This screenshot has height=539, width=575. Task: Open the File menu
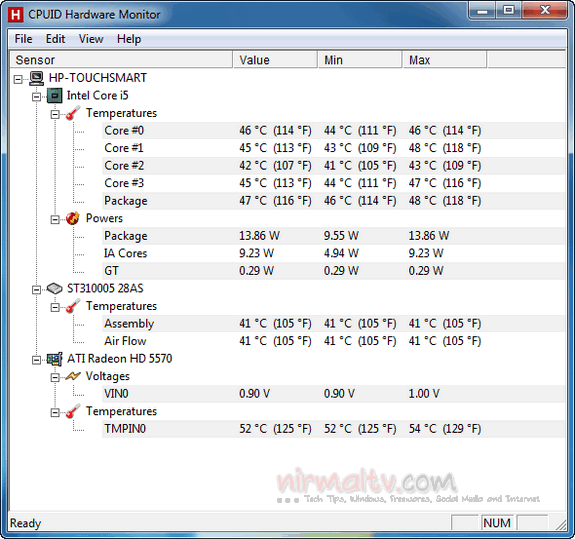[23, 39]
